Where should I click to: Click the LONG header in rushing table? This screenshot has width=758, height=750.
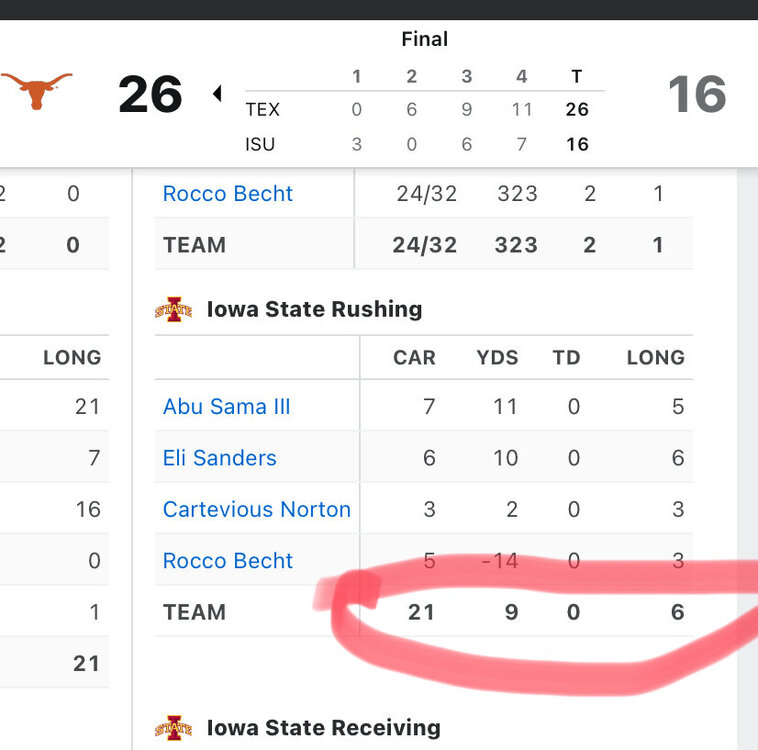(x=655, y=357)
